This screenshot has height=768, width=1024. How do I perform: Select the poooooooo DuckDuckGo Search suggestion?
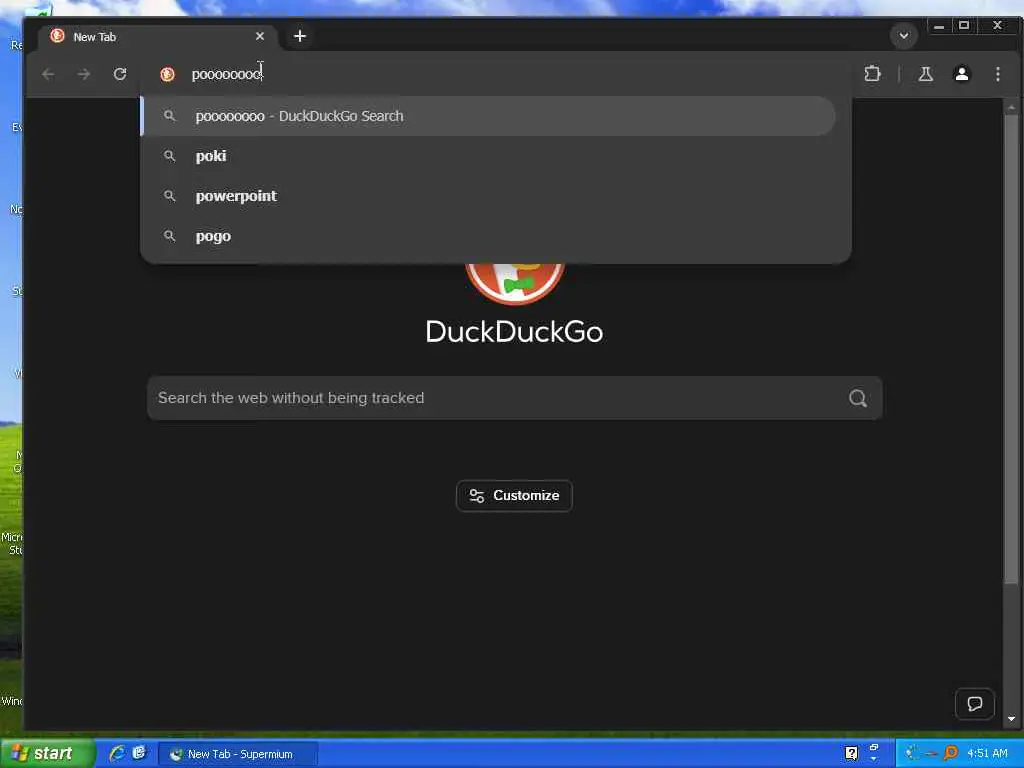tap(488, 116)
